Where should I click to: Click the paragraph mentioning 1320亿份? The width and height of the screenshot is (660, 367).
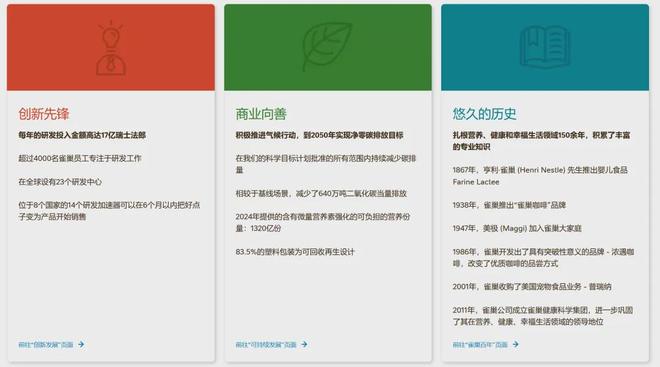[x=323, y=223]
